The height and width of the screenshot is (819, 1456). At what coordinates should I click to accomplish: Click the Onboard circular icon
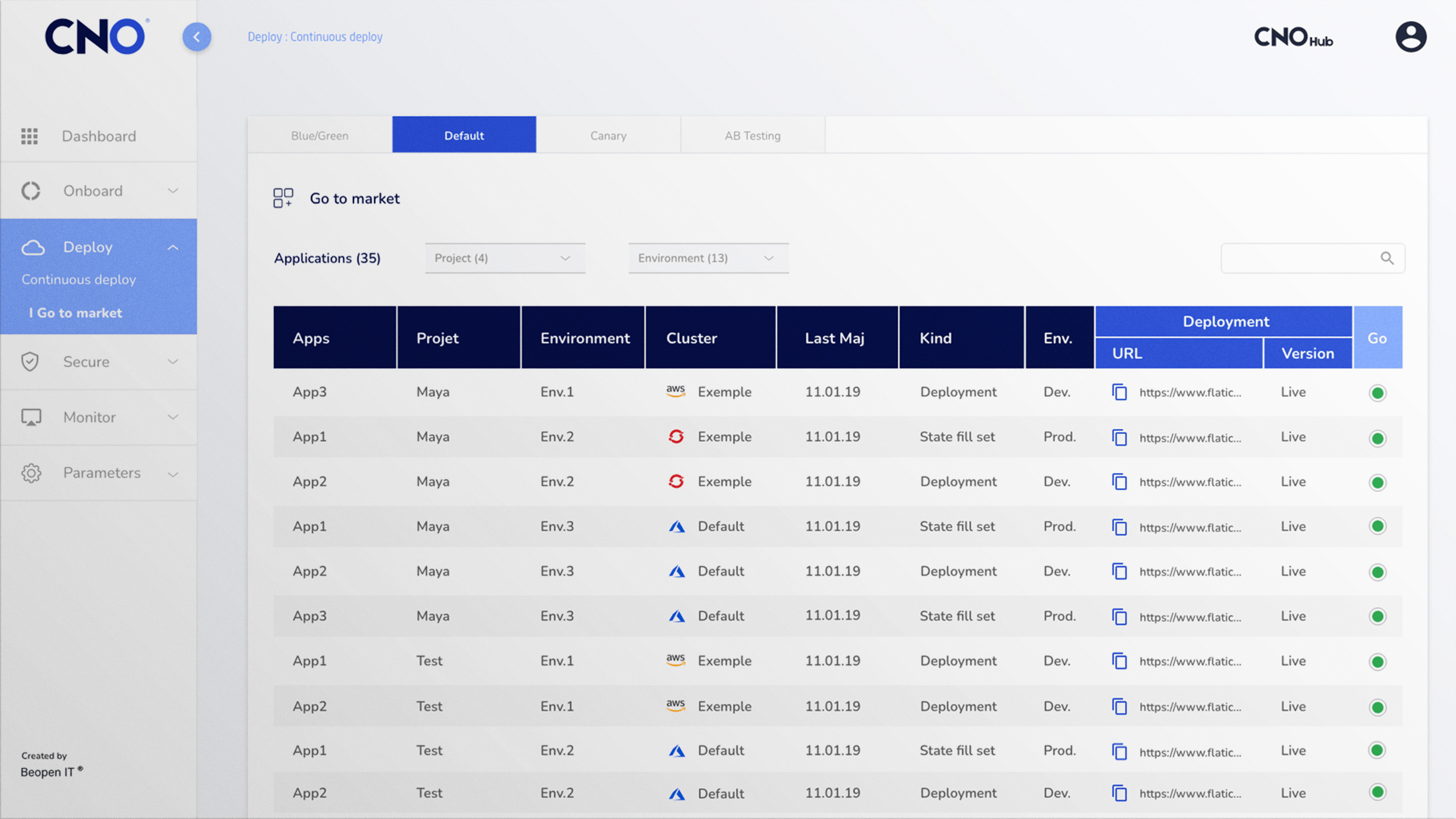click(30, 191)
